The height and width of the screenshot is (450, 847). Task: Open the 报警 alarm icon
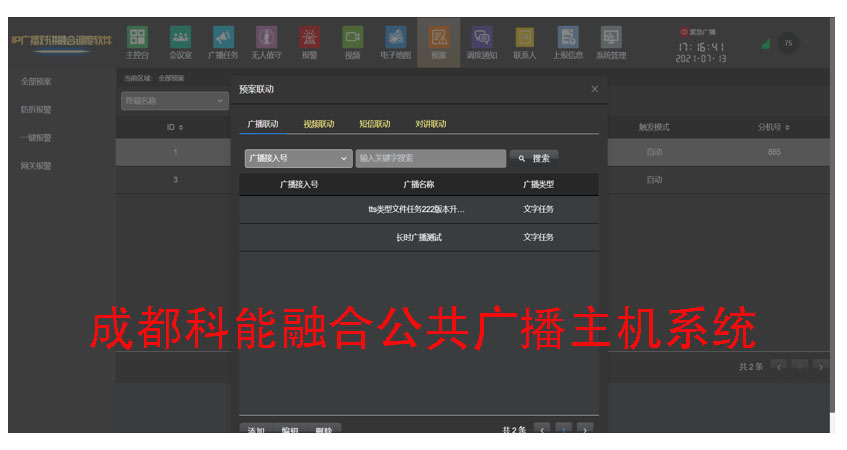coord(310,43)
